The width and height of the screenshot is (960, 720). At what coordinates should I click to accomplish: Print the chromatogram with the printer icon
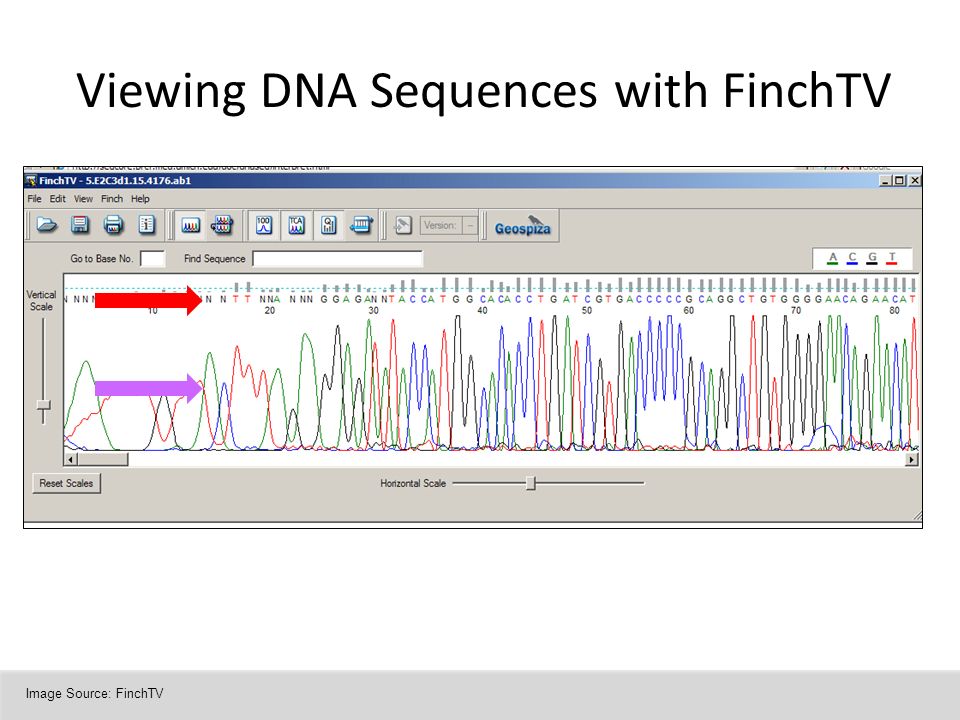pos(113,225)
